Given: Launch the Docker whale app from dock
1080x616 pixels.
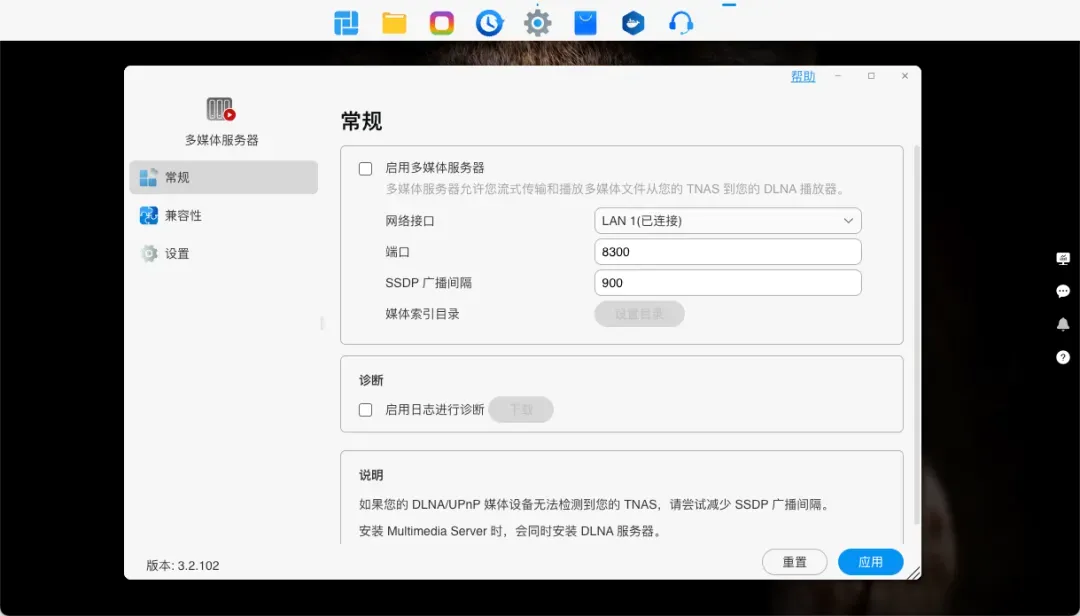Looking at the screenshot, I should [x=633, y=23].
